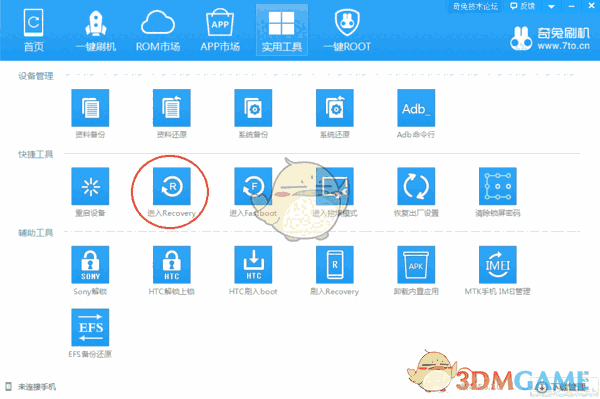Select the 实用工具 tab
Viewport: 600px width, 399px height.
click(x=282, y=30)
